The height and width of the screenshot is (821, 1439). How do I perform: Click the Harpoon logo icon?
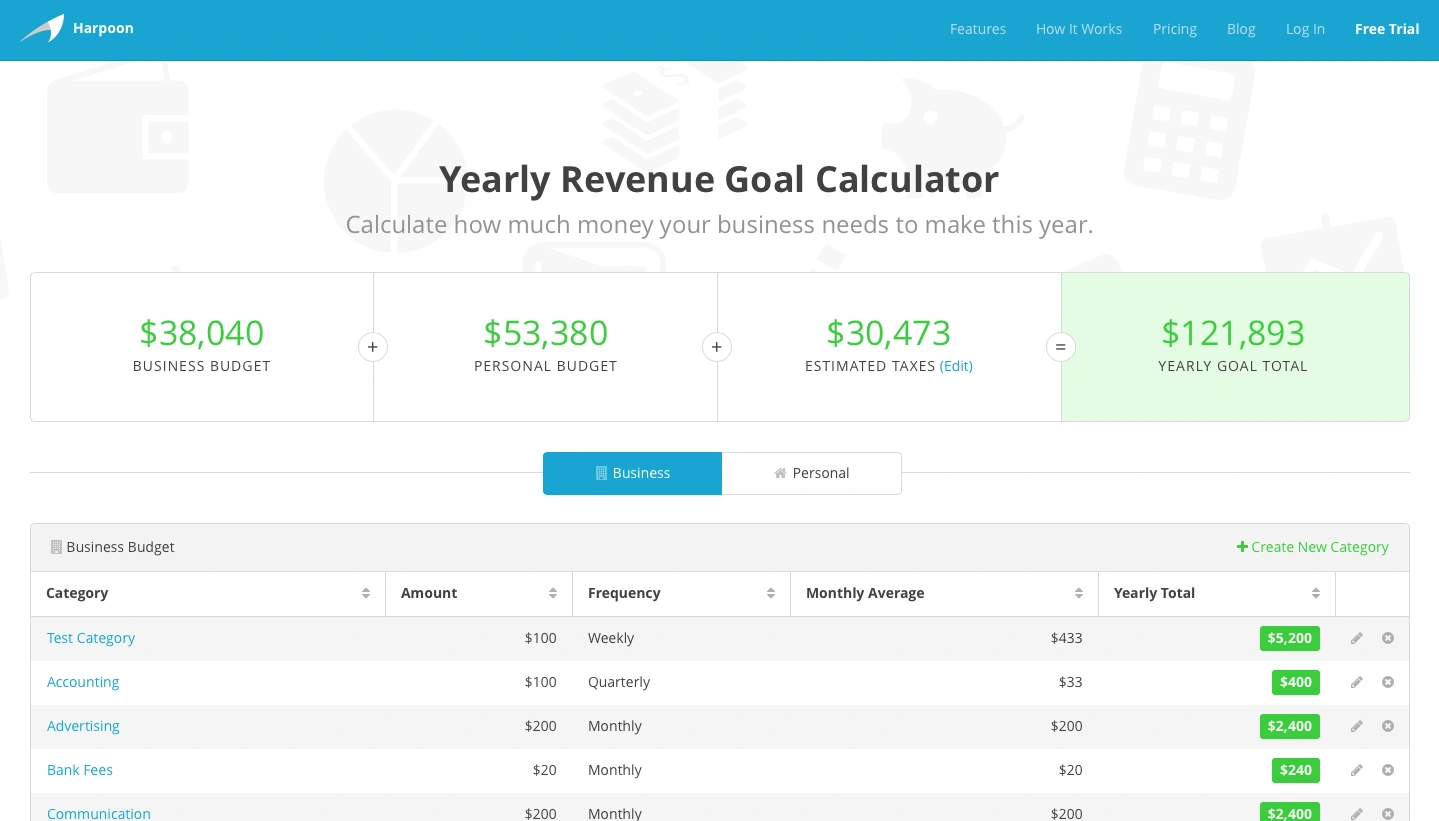[42, 29]
